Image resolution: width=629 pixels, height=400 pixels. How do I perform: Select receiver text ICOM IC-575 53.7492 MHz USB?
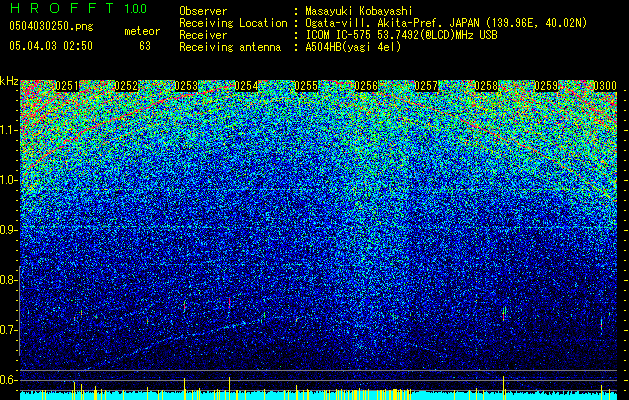tap(401, 35)
